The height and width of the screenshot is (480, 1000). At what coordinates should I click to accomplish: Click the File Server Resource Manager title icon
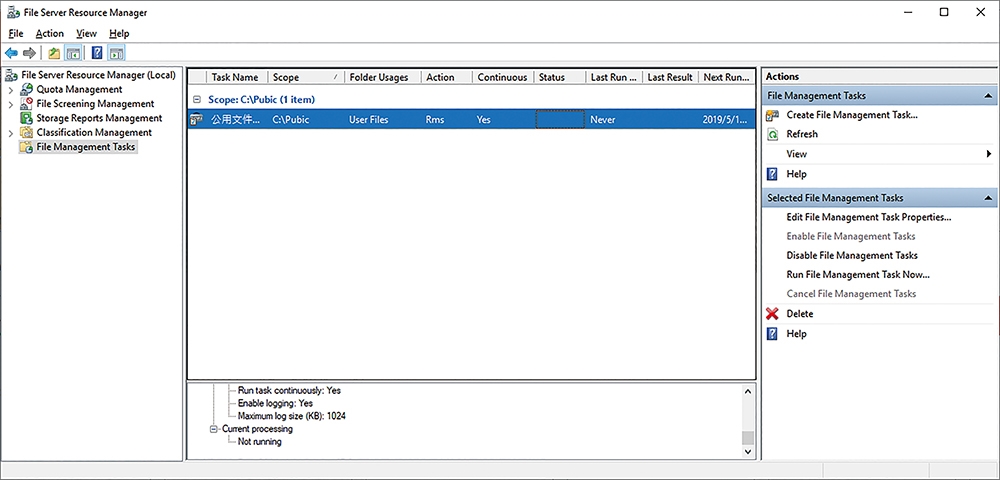tap(13, 12)
